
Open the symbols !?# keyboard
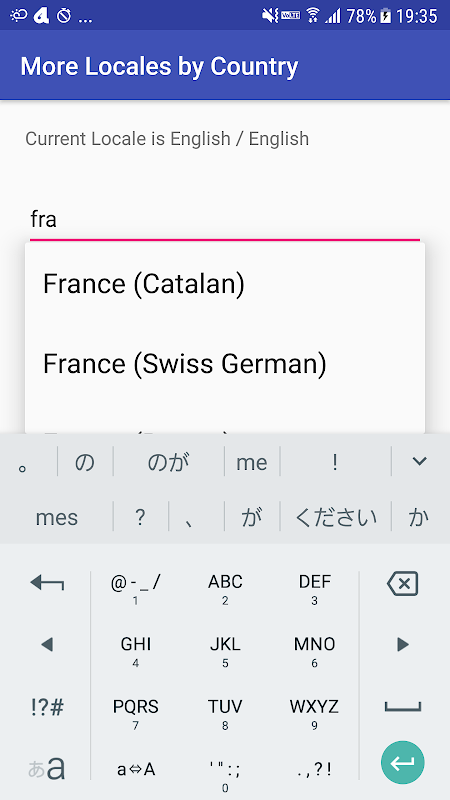46,707
